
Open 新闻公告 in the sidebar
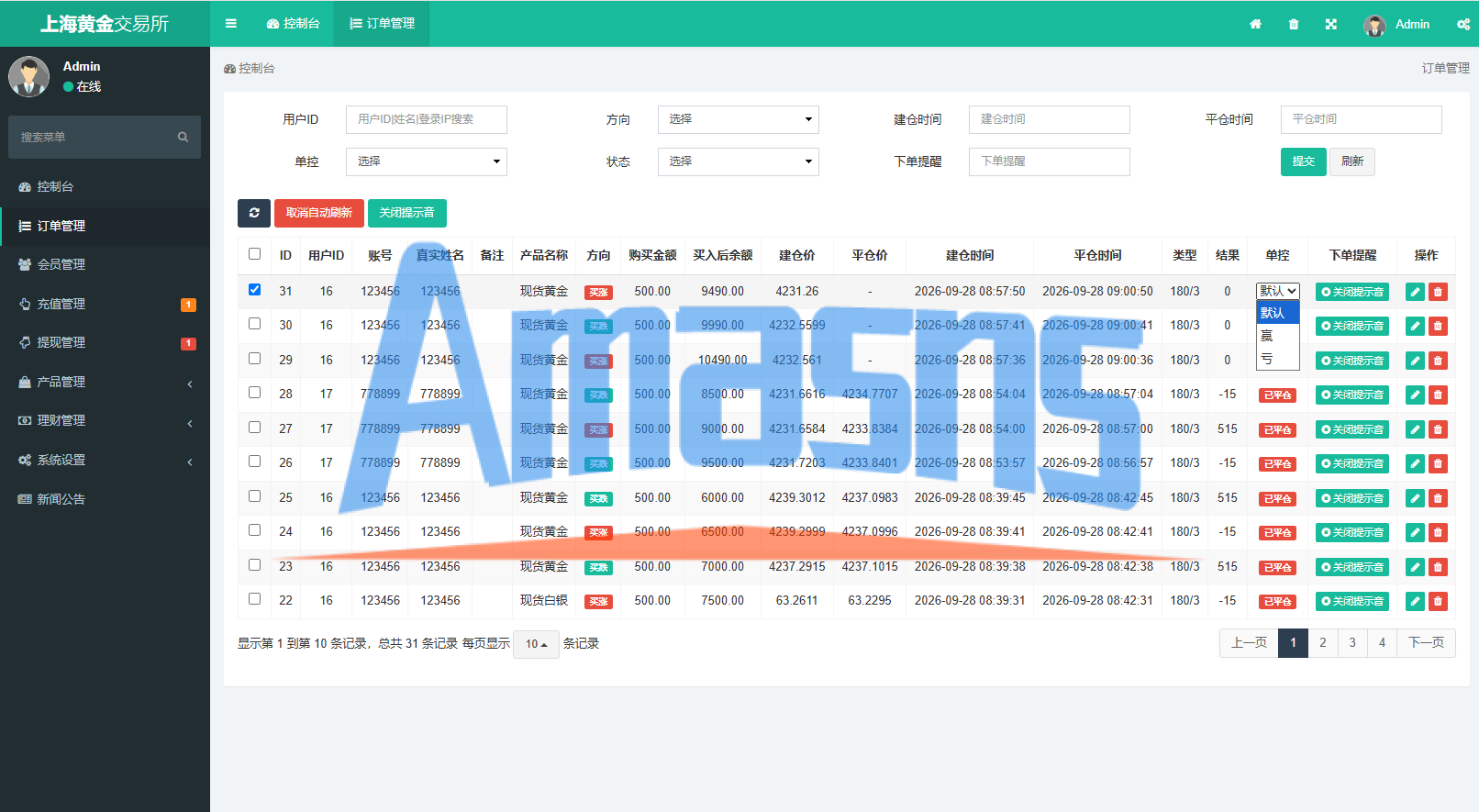[105, 499]
